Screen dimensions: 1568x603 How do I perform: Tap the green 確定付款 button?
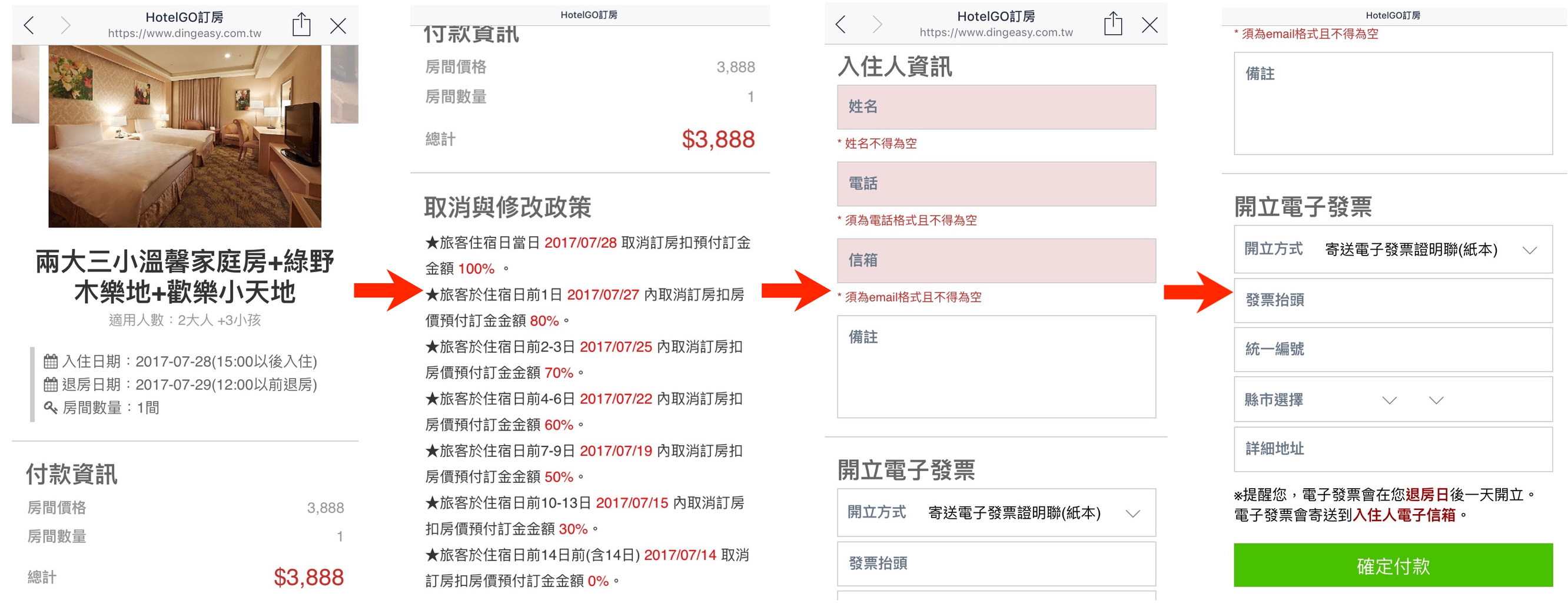click(1393, 565)
